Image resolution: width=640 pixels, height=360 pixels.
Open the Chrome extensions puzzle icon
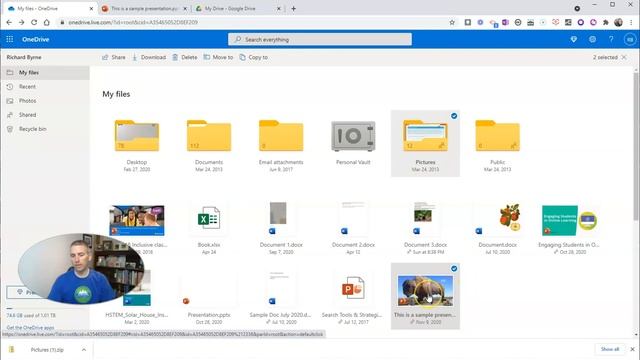coord(606,22)
